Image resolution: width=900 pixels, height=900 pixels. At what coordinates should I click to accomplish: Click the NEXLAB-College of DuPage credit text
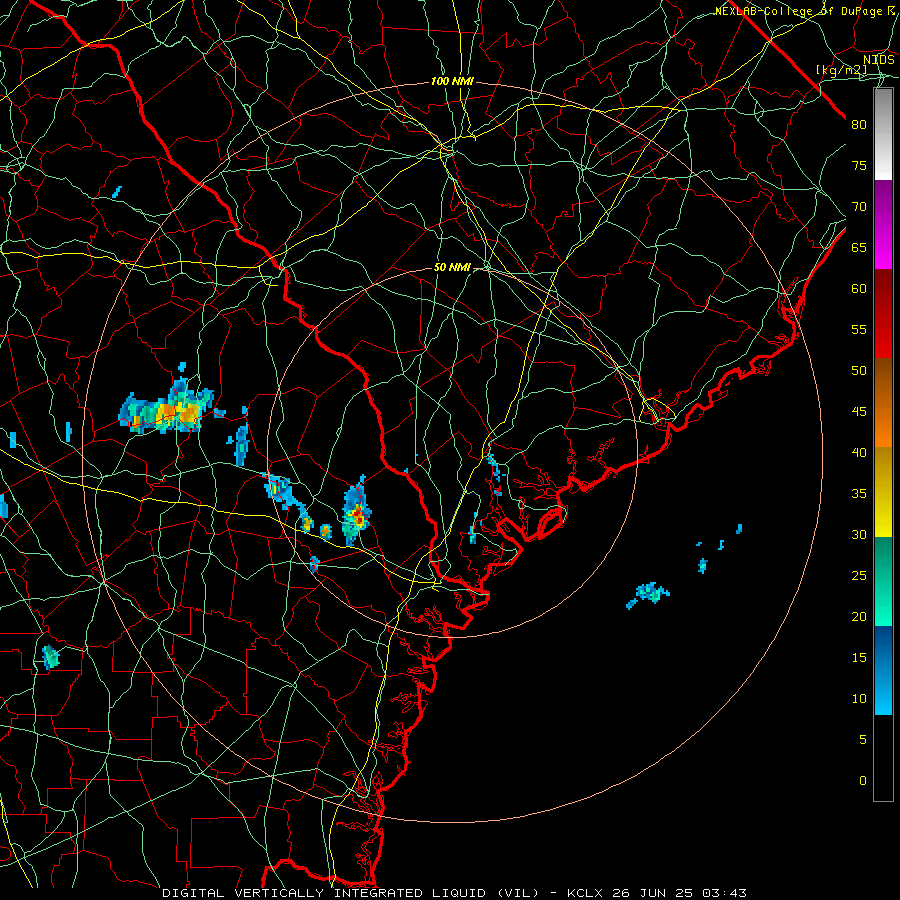coord(805,11)
